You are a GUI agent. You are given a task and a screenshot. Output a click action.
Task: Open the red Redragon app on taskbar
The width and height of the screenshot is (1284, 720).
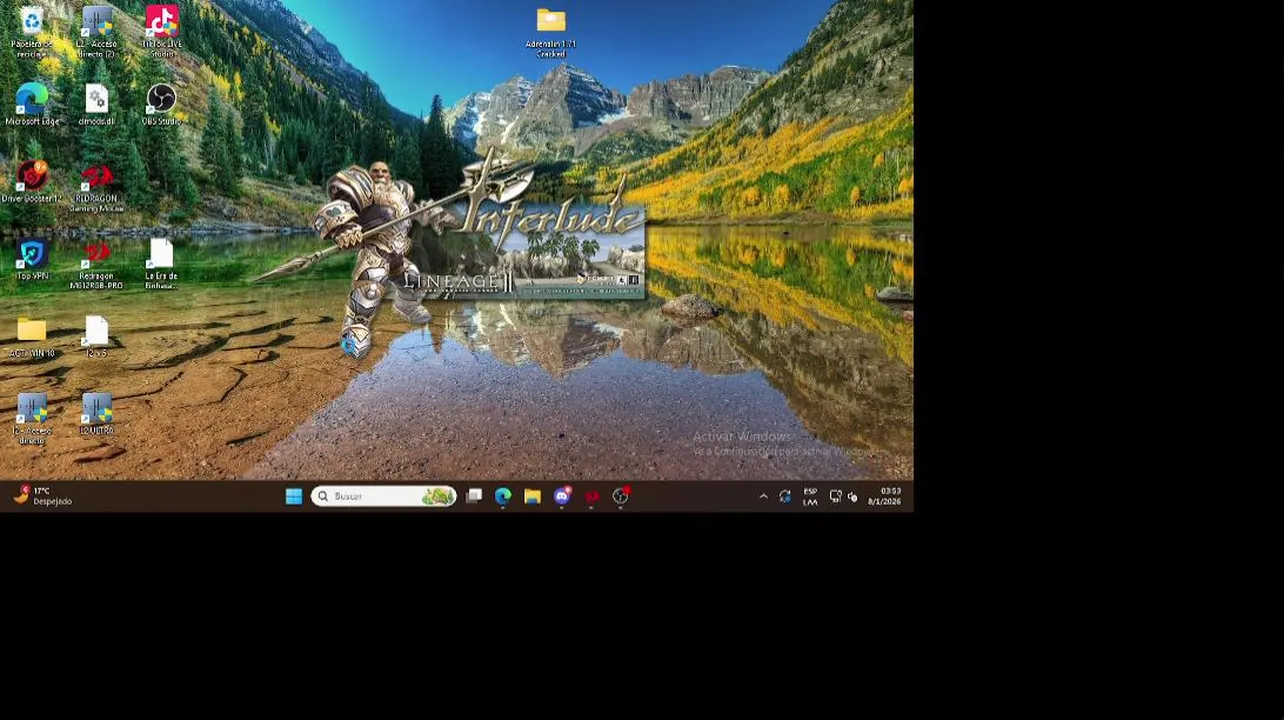click(591, 496)
